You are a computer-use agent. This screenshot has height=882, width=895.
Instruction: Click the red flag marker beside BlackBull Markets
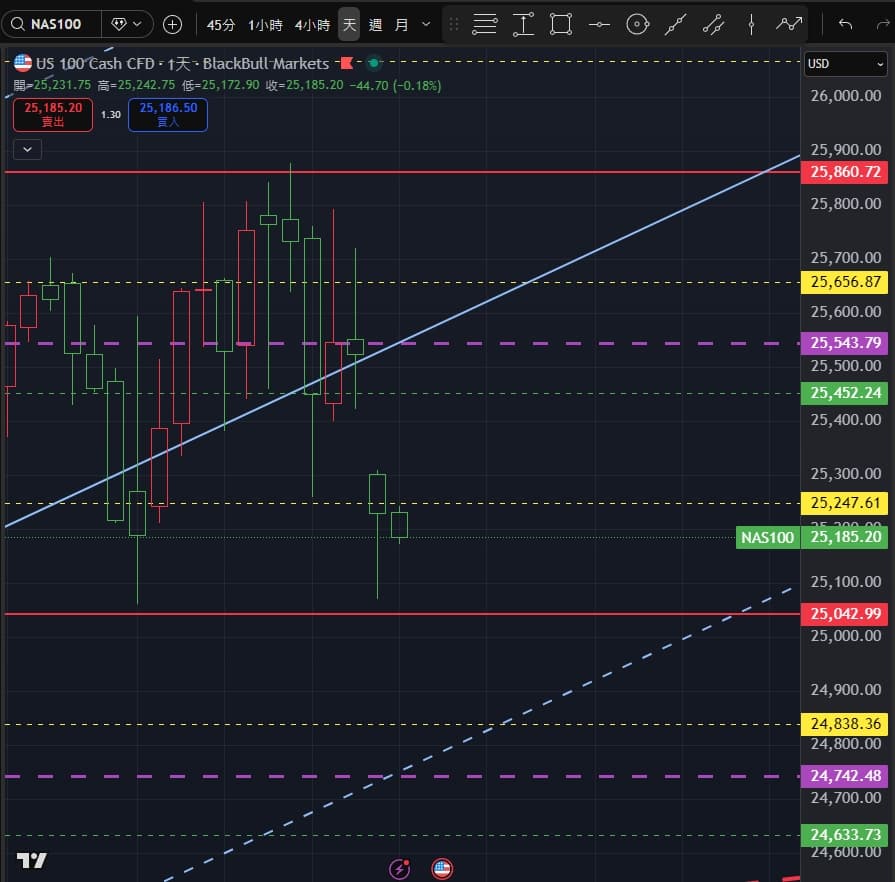click(346, 63)
